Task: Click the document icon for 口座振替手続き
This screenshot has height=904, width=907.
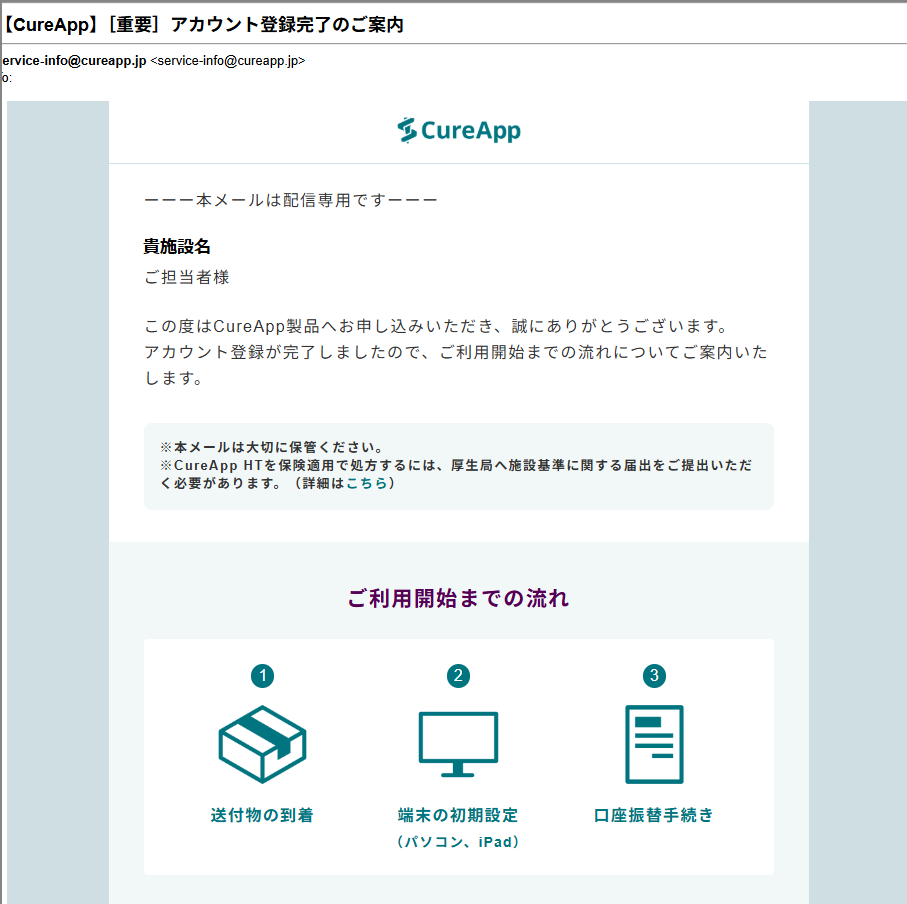Action: pos(654,744)
